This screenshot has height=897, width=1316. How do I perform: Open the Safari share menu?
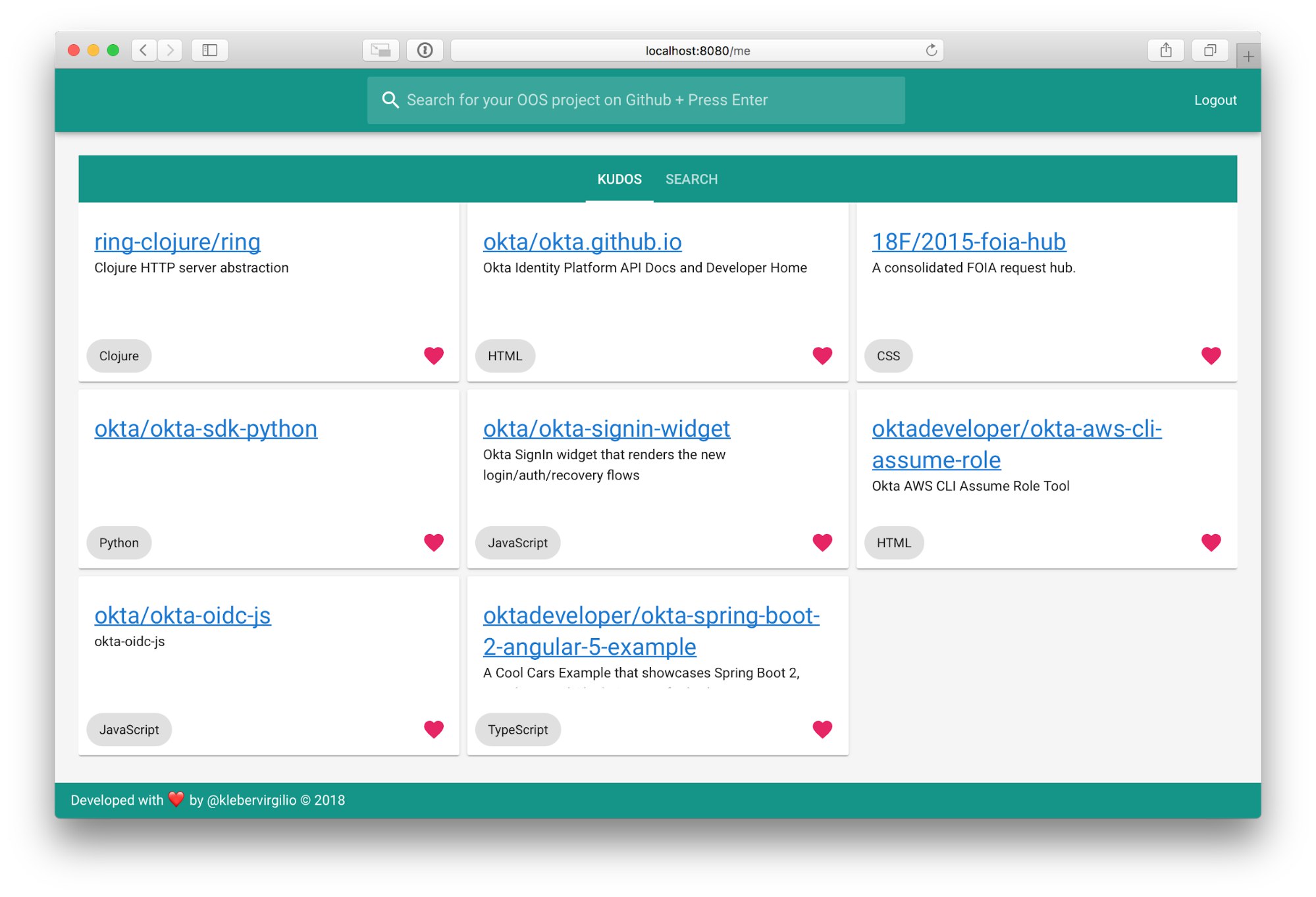1165,50
